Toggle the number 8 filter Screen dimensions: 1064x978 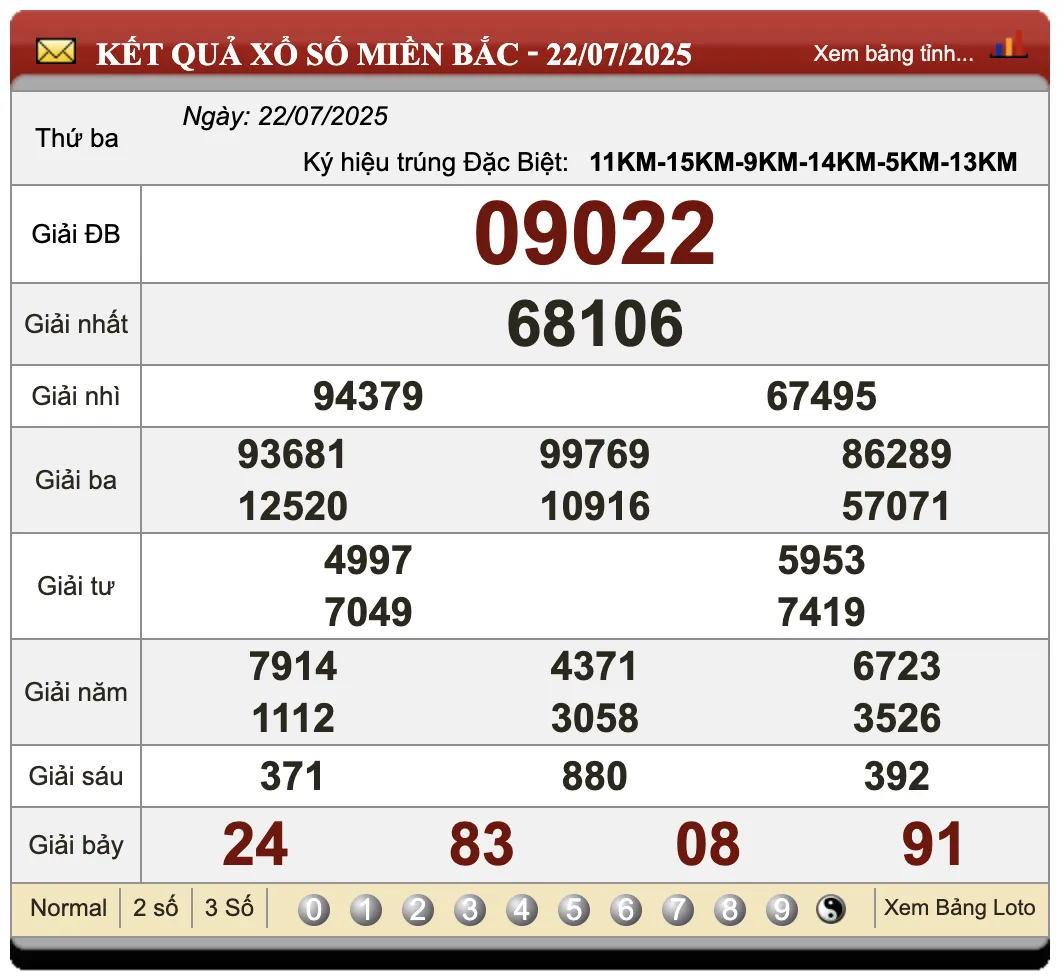731,908
